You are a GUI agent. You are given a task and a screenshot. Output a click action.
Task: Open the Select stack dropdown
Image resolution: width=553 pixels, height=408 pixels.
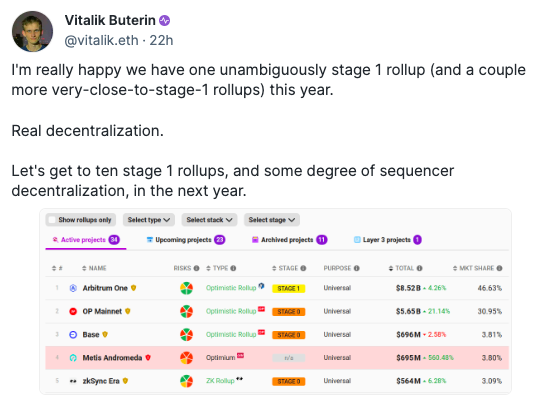tap(209, 220)
